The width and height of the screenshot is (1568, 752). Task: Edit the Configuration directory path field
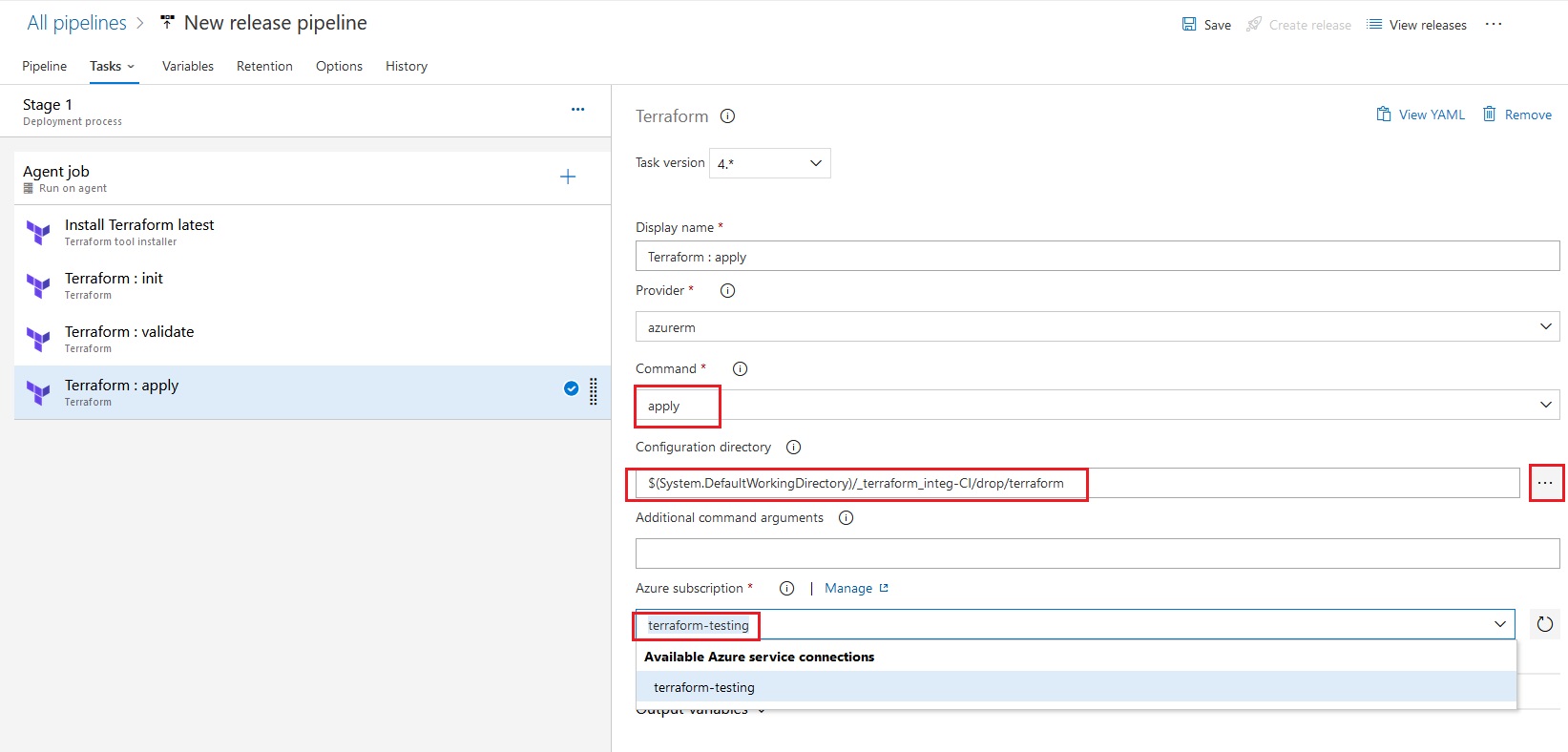pos(1077,483)
